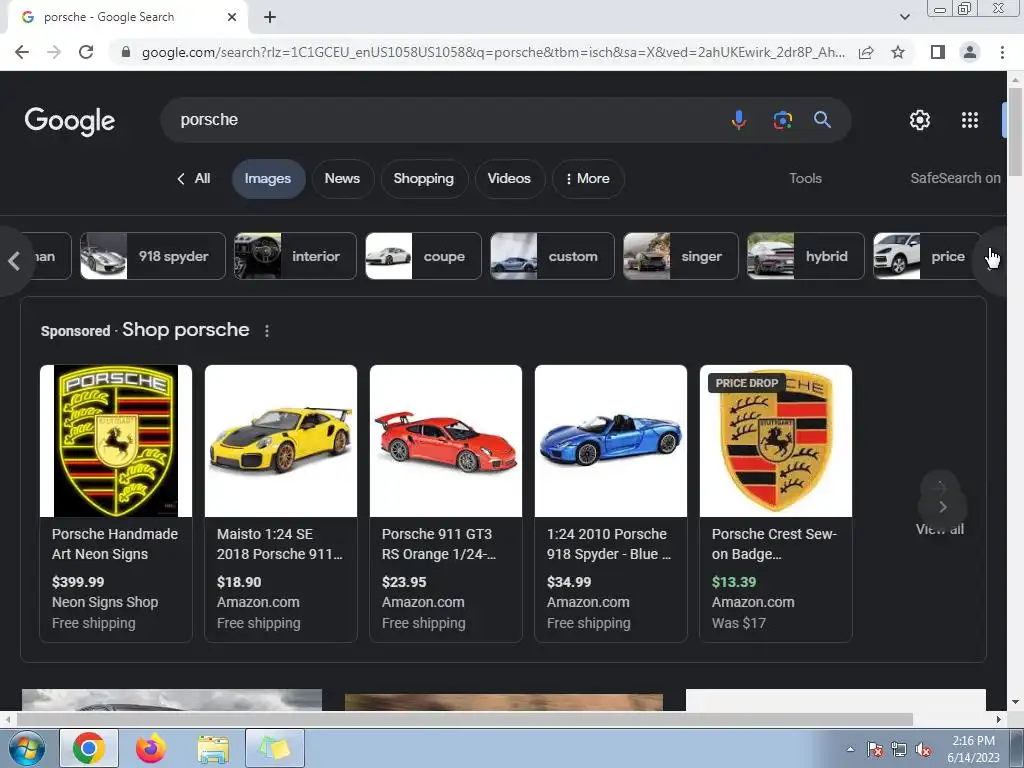Open the Chrome profile avatar
The image size is (1024, 768).
[x=970, y=52]
